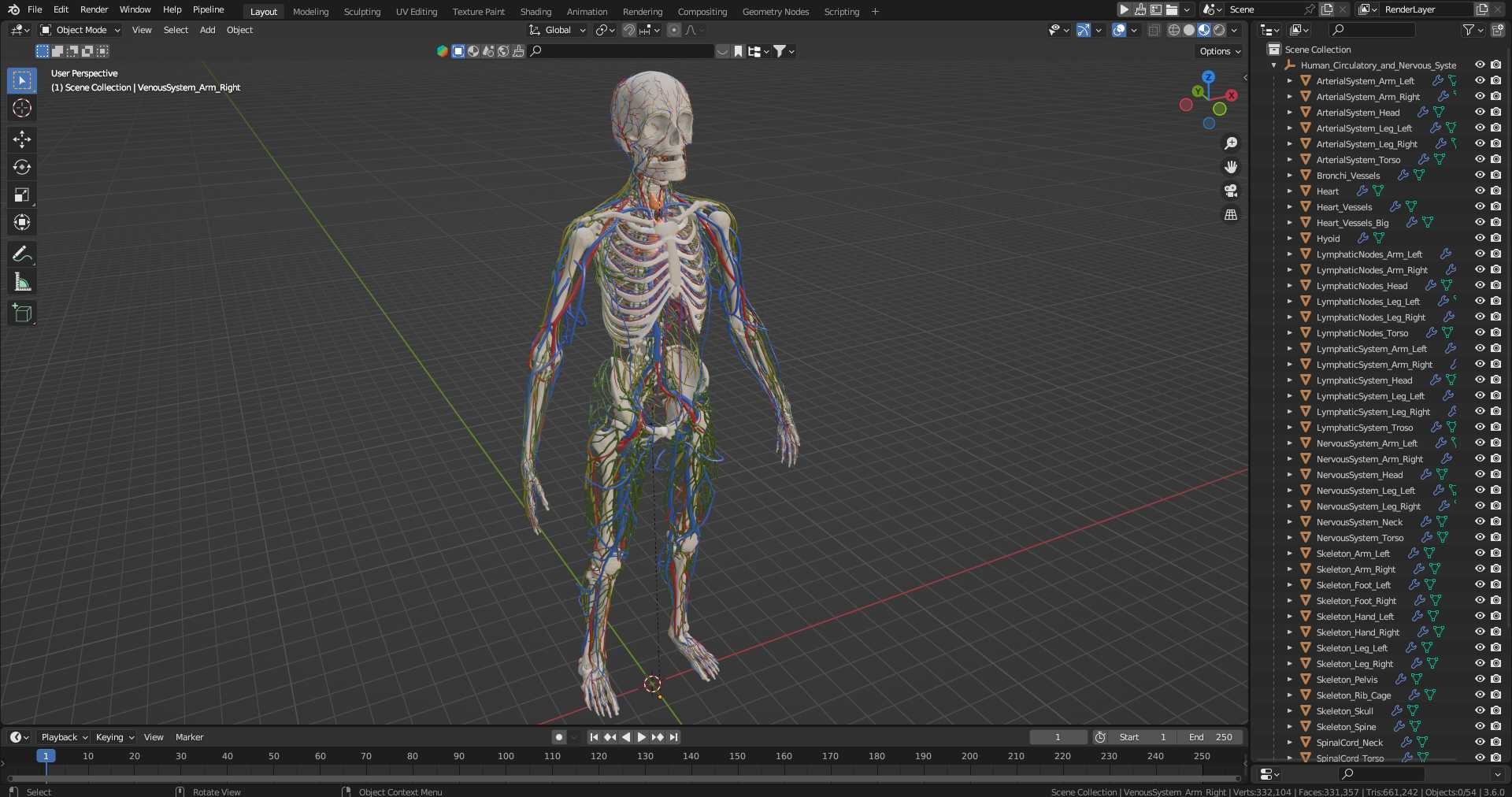Viewport: 1512px width, 797px height.
Task: Switch to the Geometry Nodes tab
Action: click(775, 12)
